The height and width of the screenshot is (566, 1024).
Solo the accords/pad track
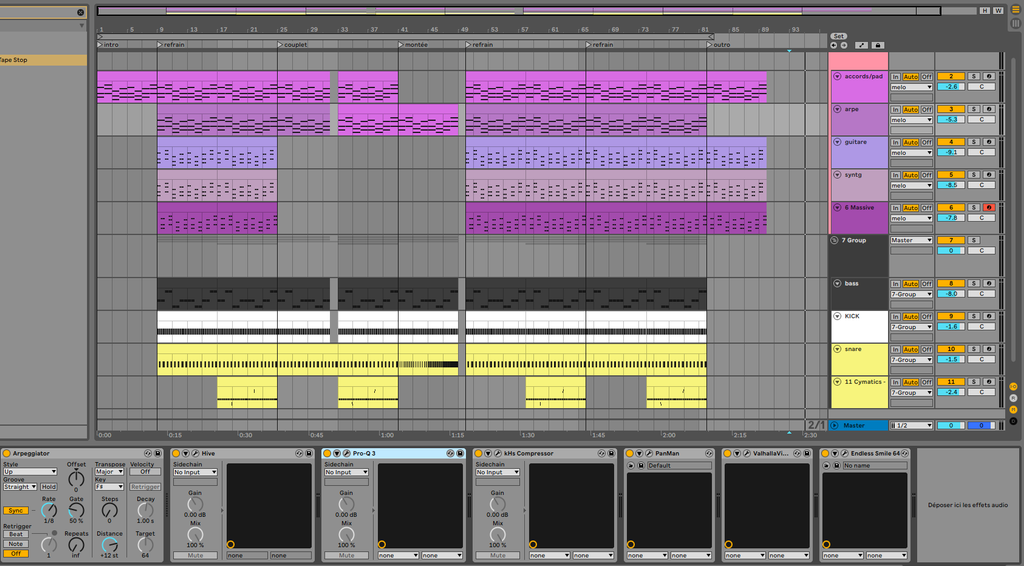tap(974, 76)
